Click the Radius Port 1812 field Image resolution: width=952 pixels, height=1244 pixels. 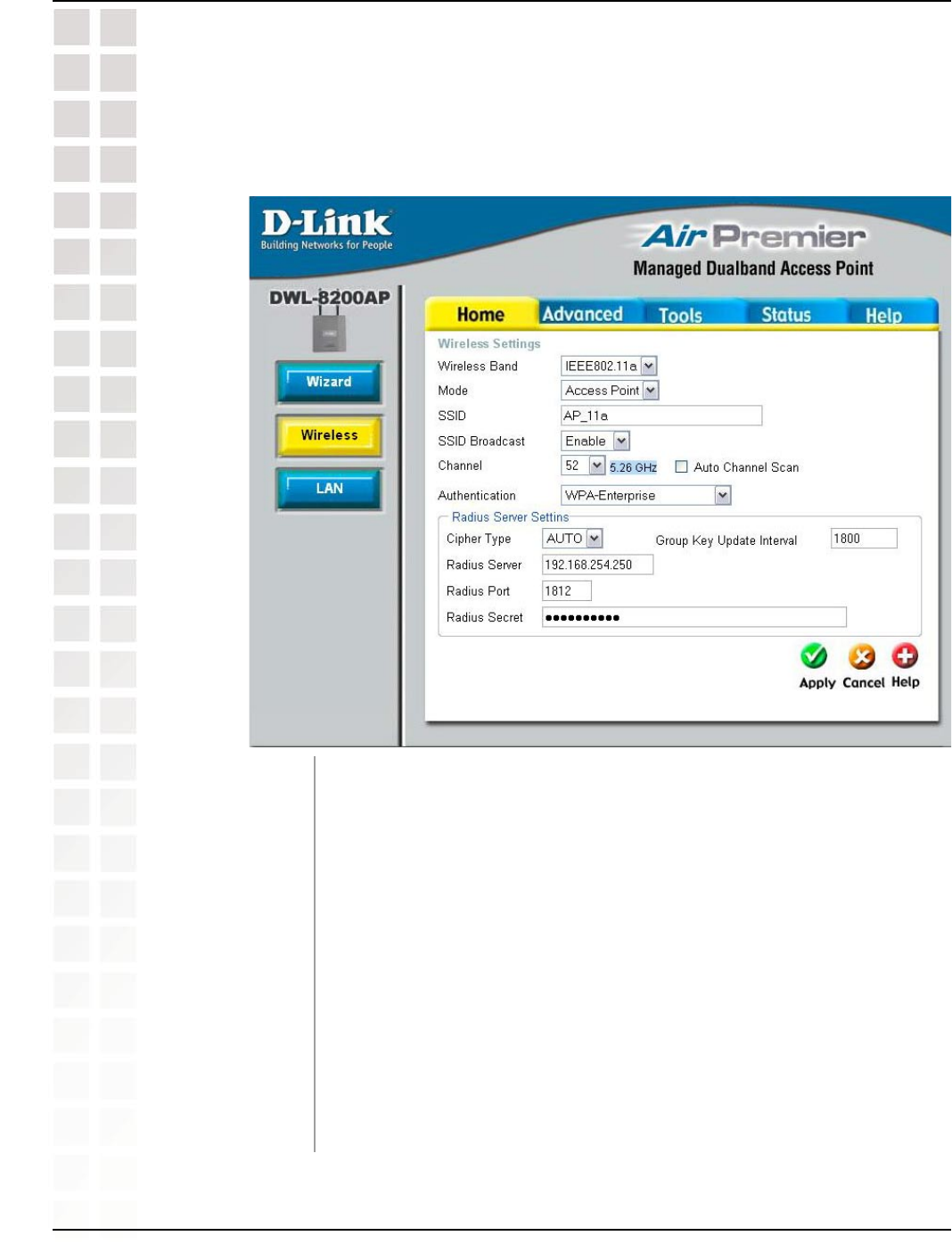tap(567, 590)
